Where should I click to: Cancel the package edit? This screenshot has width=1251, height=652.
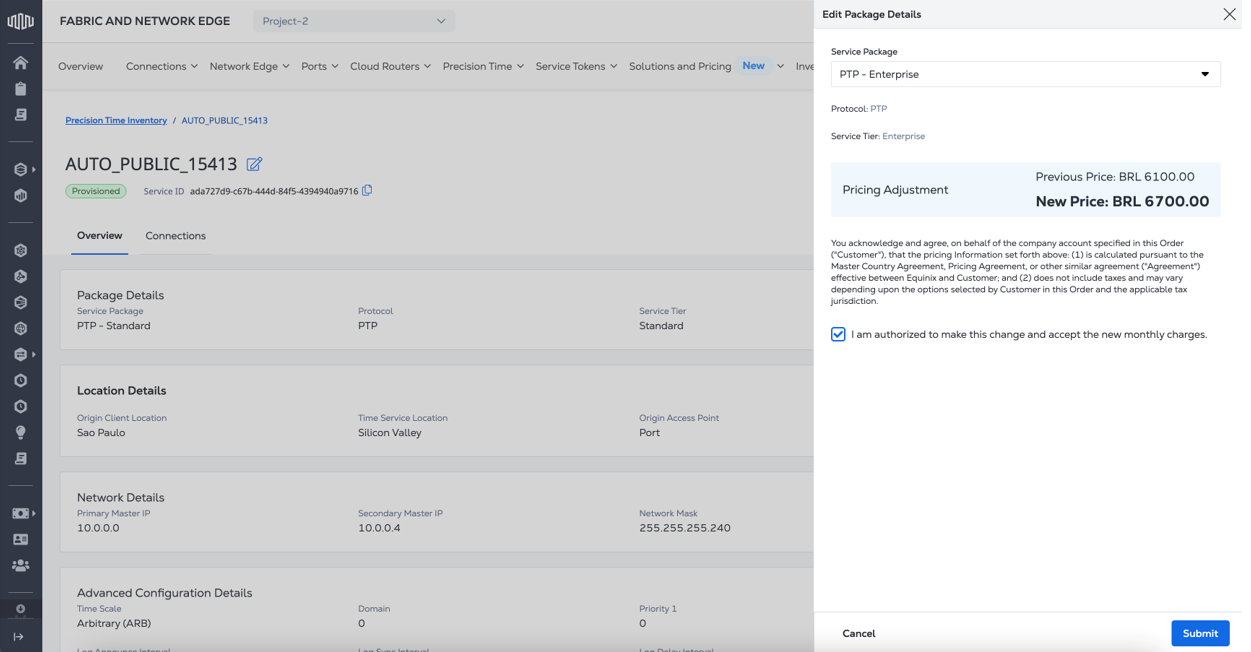pos(858,633)
